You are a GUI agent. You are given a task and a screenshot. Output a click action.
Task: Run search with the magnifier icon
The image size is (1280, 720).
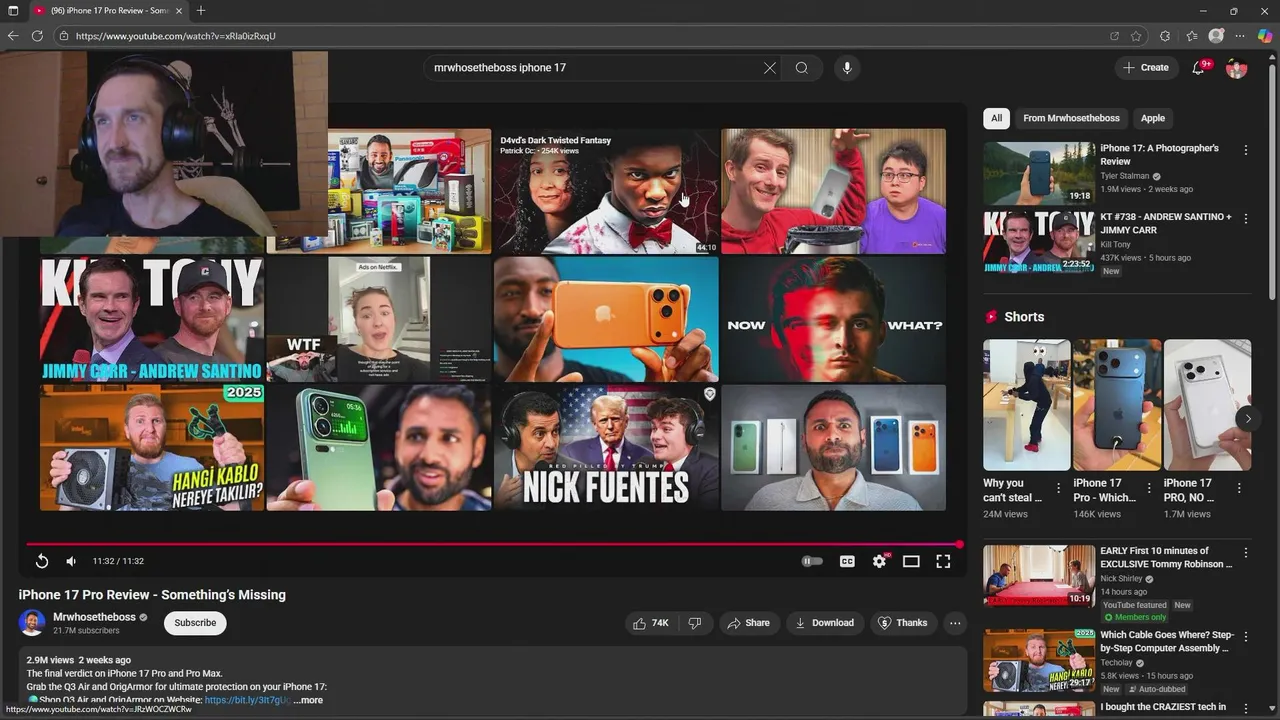[x=802, y=68]
